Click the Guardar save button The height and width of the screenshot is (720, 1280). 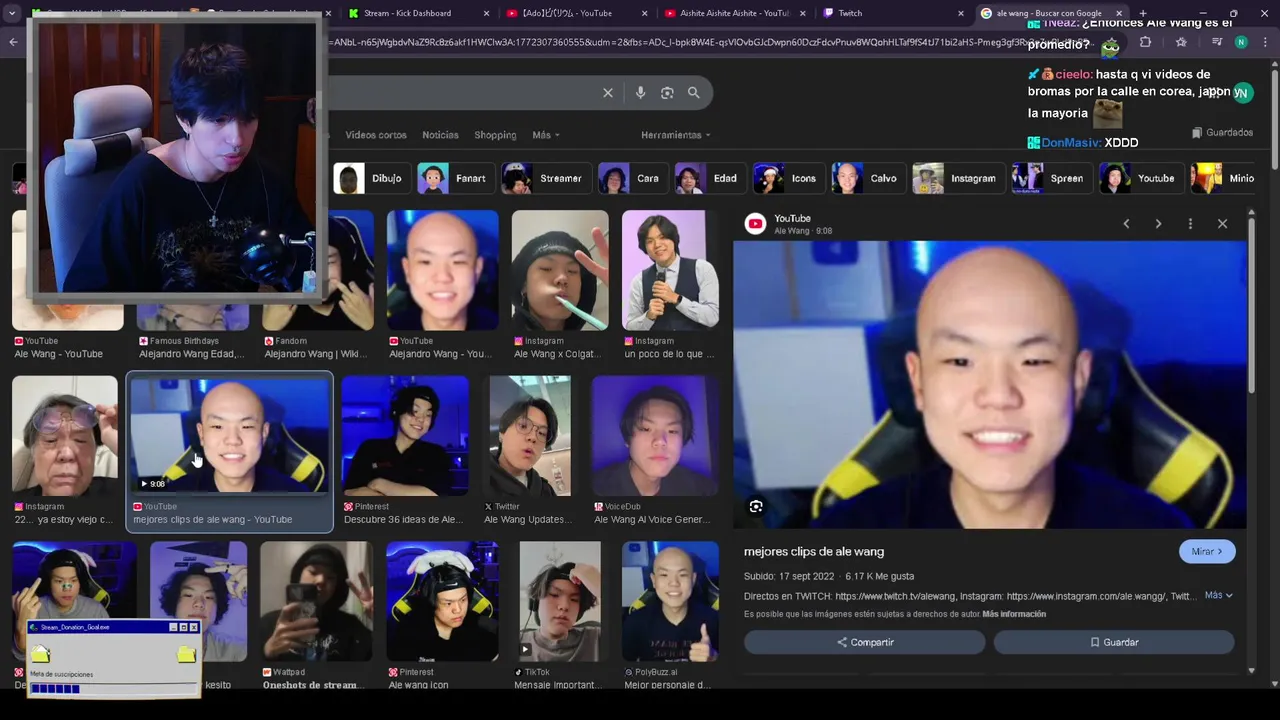tap(1114, 642)
